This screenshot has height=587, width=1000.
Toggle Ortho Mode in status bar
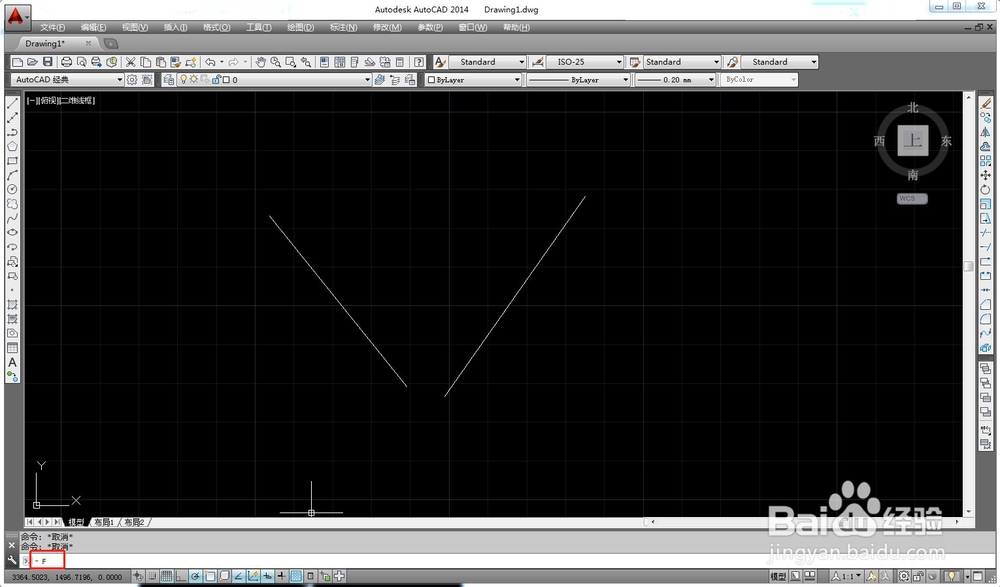click(x=181, y=576)
